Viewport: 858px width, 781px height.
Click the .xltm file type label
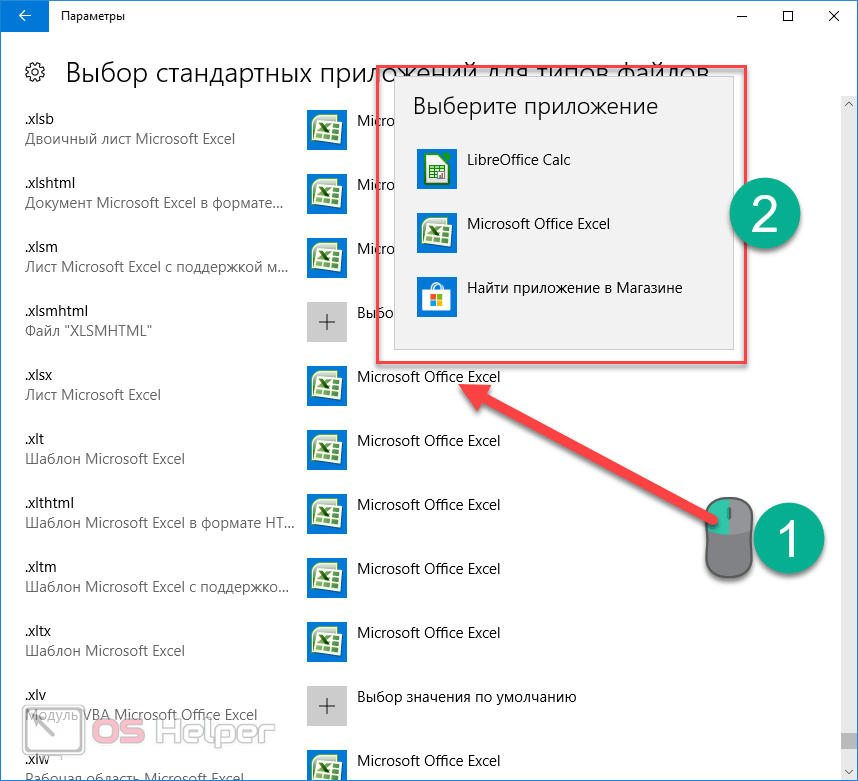(40, 567)
